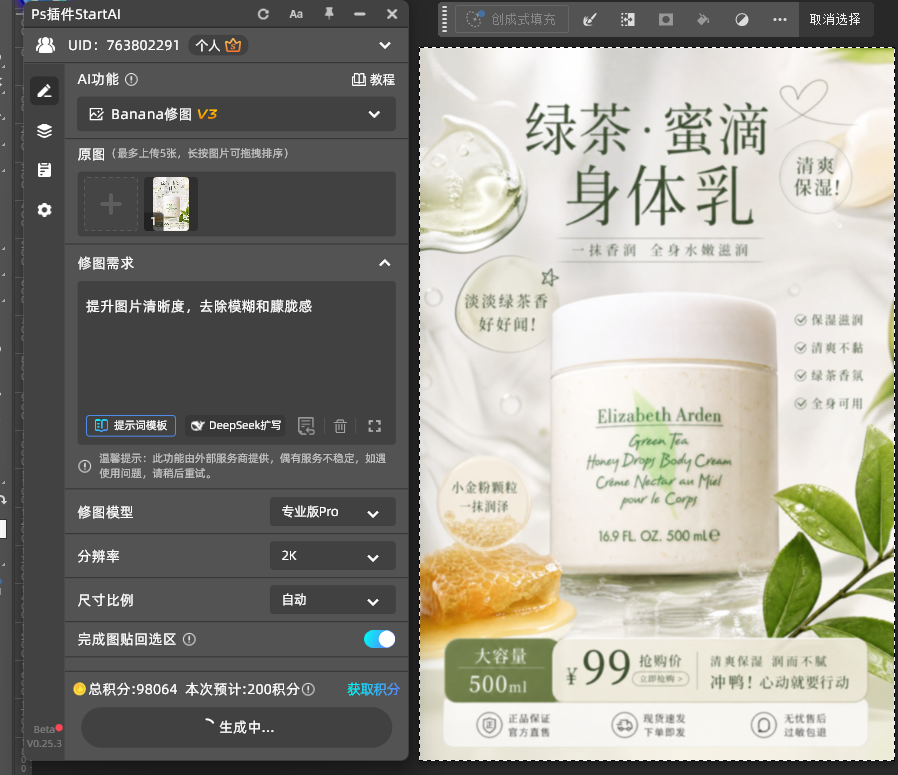
Task: Click the adjustment layer half-circle icon
Action: pos(742,20)
